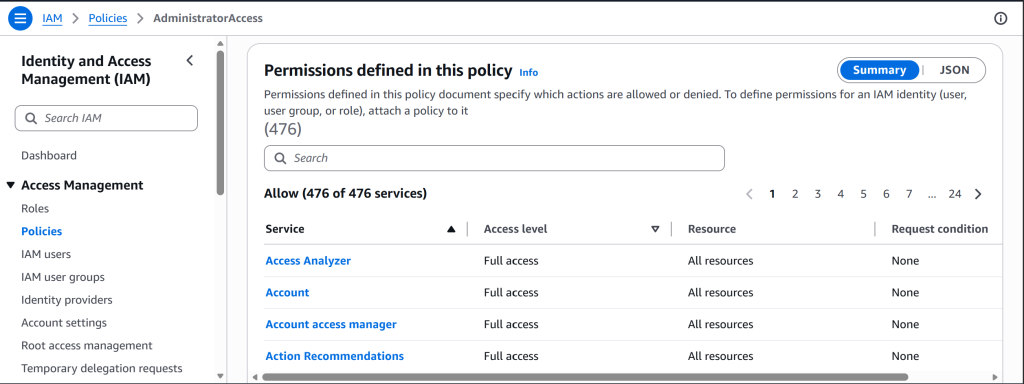The width and height of the screenshot is (1024, 384).
Task: Click the Info link beside permissions heading
Action: [528, 72]
